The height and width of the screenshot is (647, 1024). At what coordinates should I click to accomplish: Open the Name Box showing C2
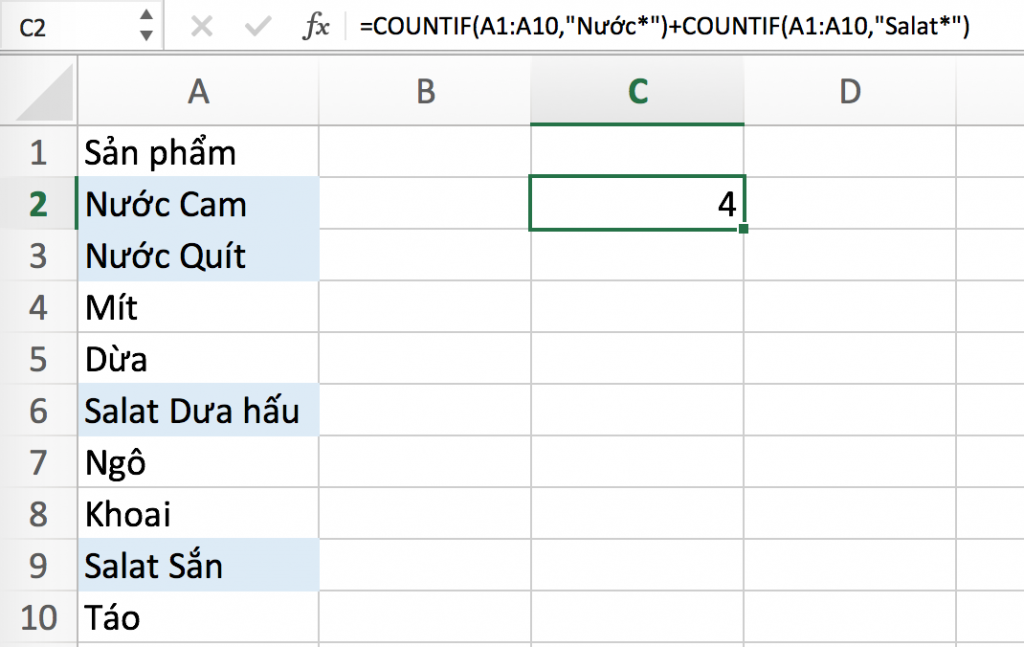(60, 27)
